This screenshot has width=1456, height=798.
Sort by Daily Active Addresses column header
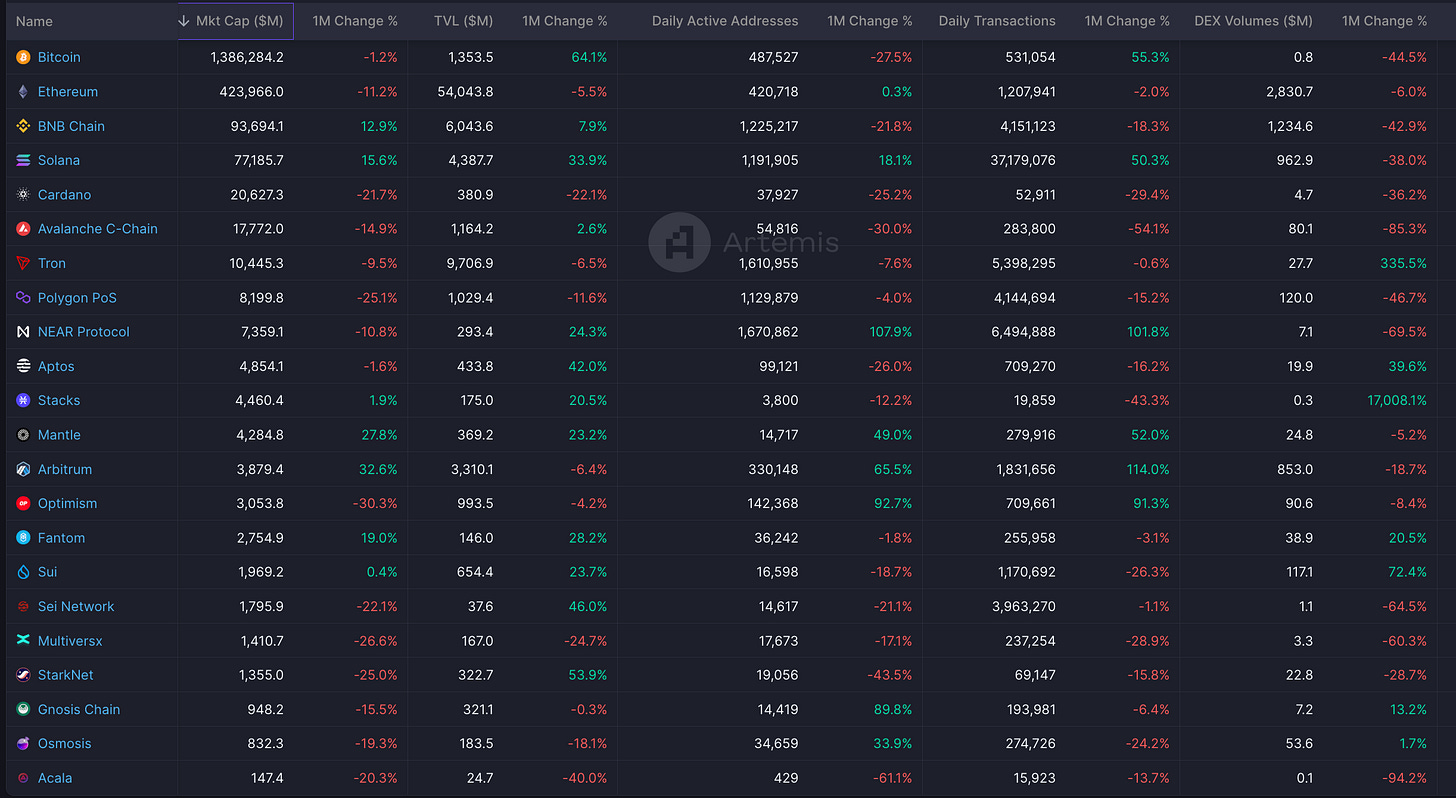(x=725, y=21)
